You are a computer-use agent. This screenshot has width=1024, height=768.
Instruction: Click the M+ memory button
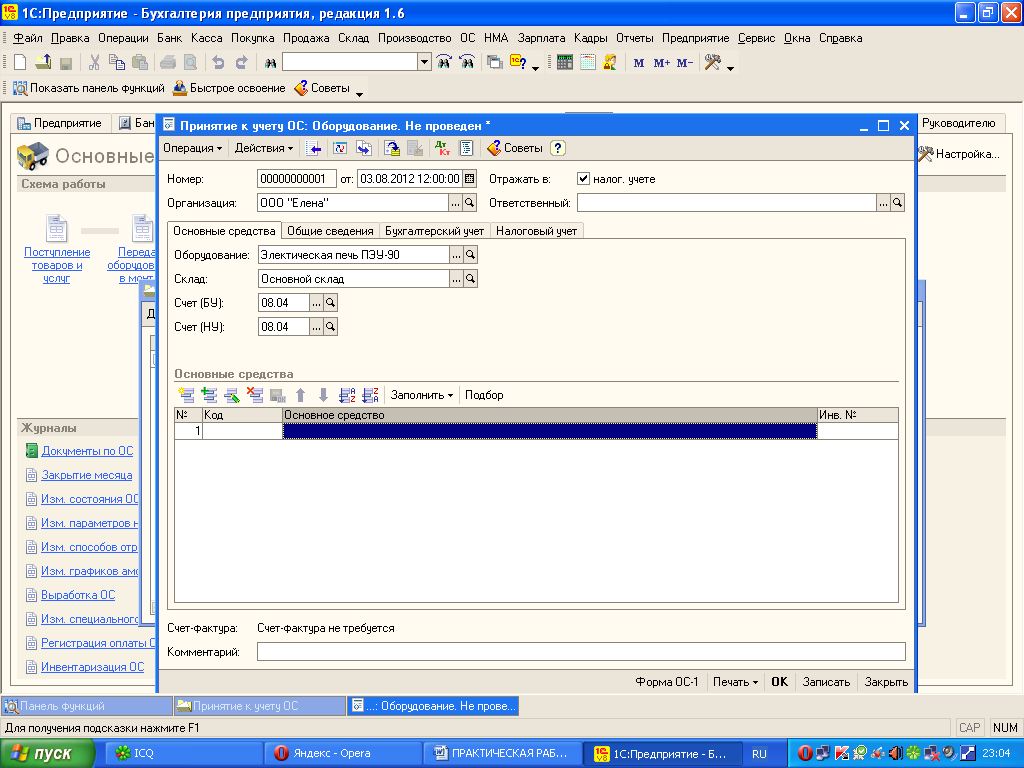tap(662, 63)
